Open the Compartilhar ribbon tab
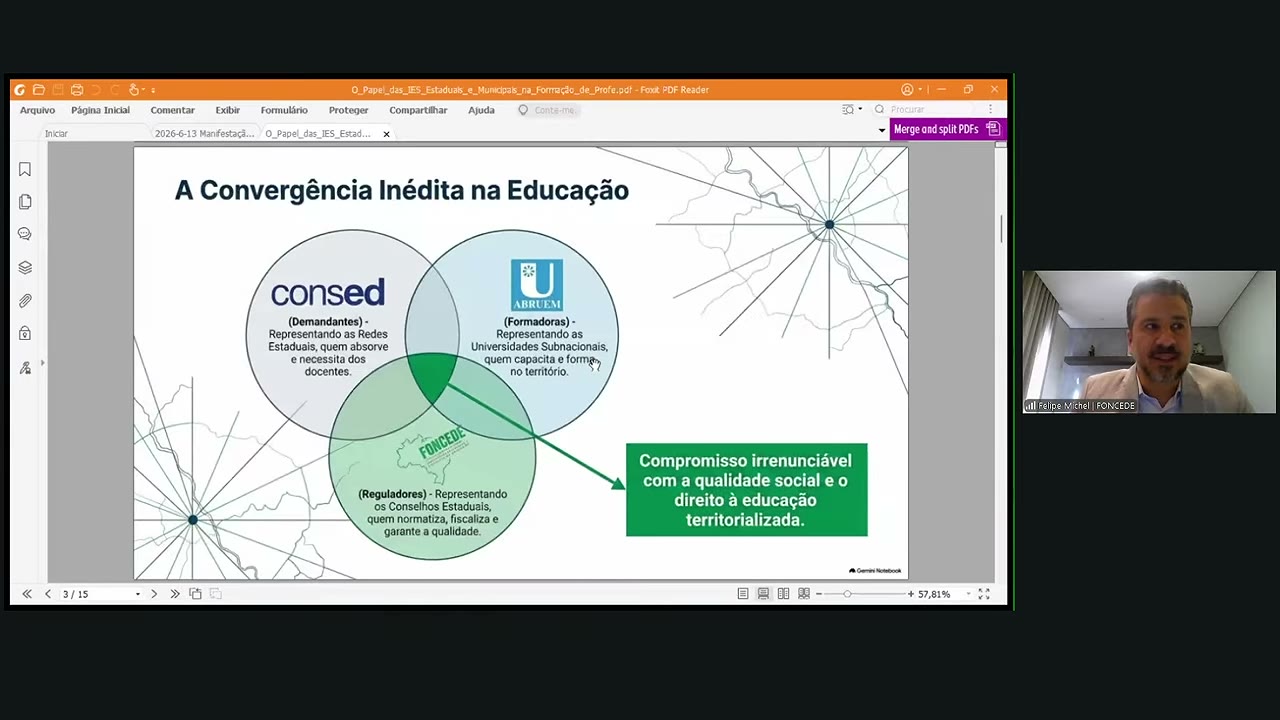 418,110
